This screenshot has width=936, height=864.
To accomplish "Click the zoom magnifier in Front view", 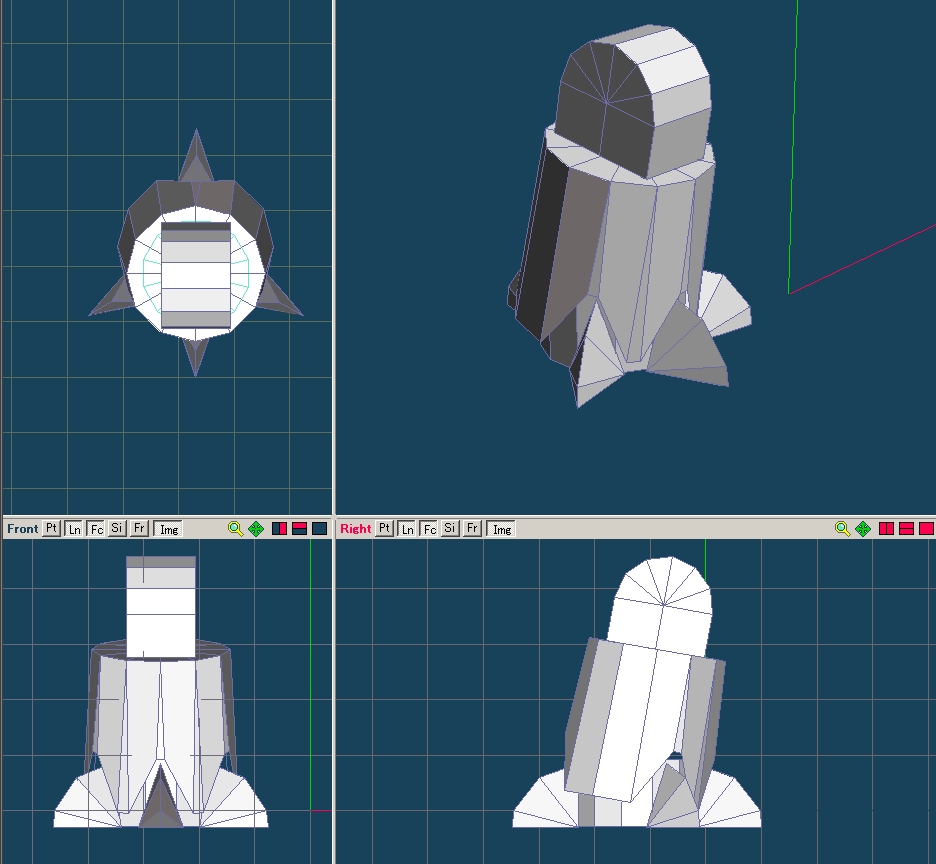I will tap(236, 528).
